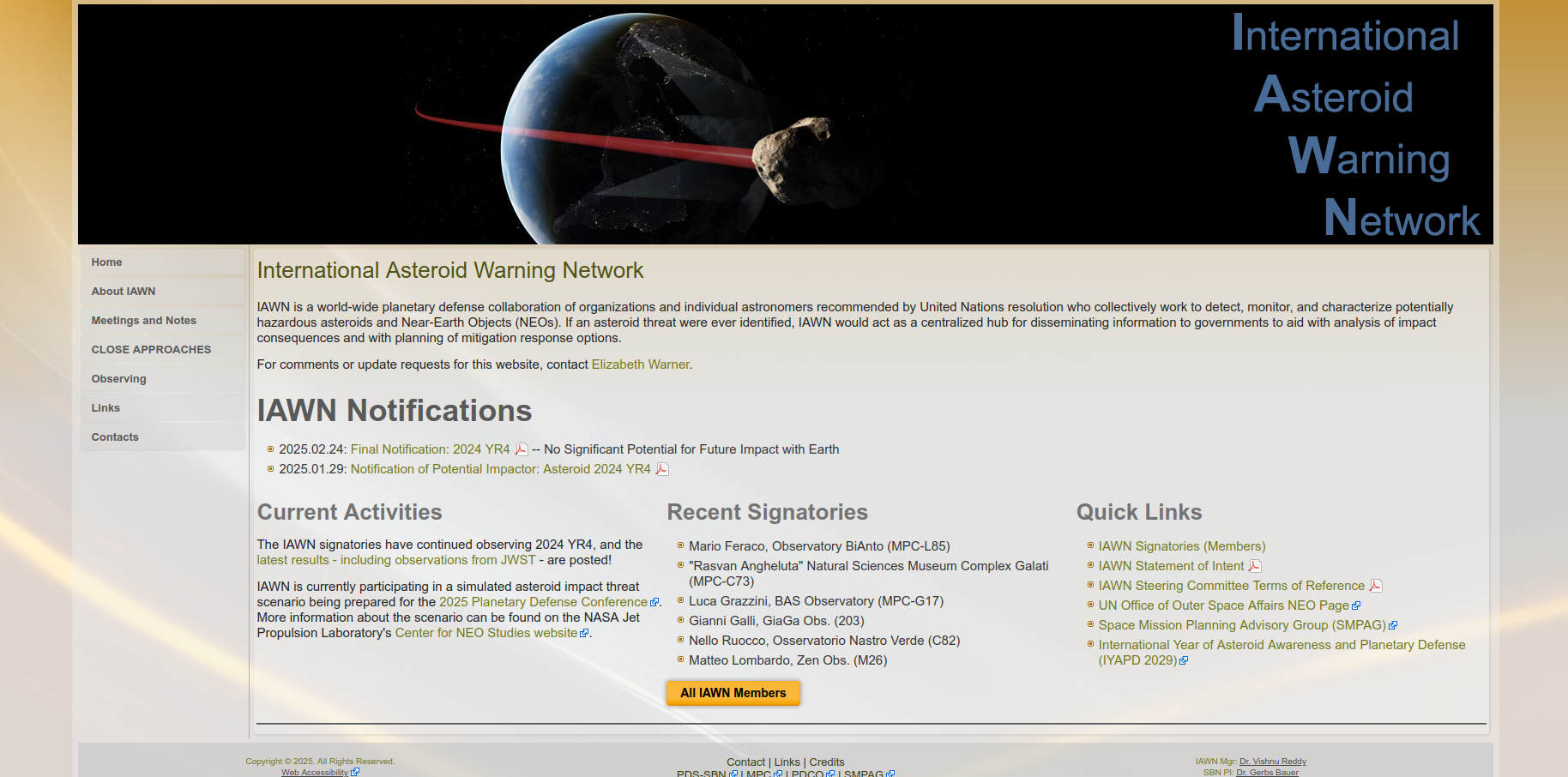
Task: Click Credits link in the footer
Action: coord(826,762)
